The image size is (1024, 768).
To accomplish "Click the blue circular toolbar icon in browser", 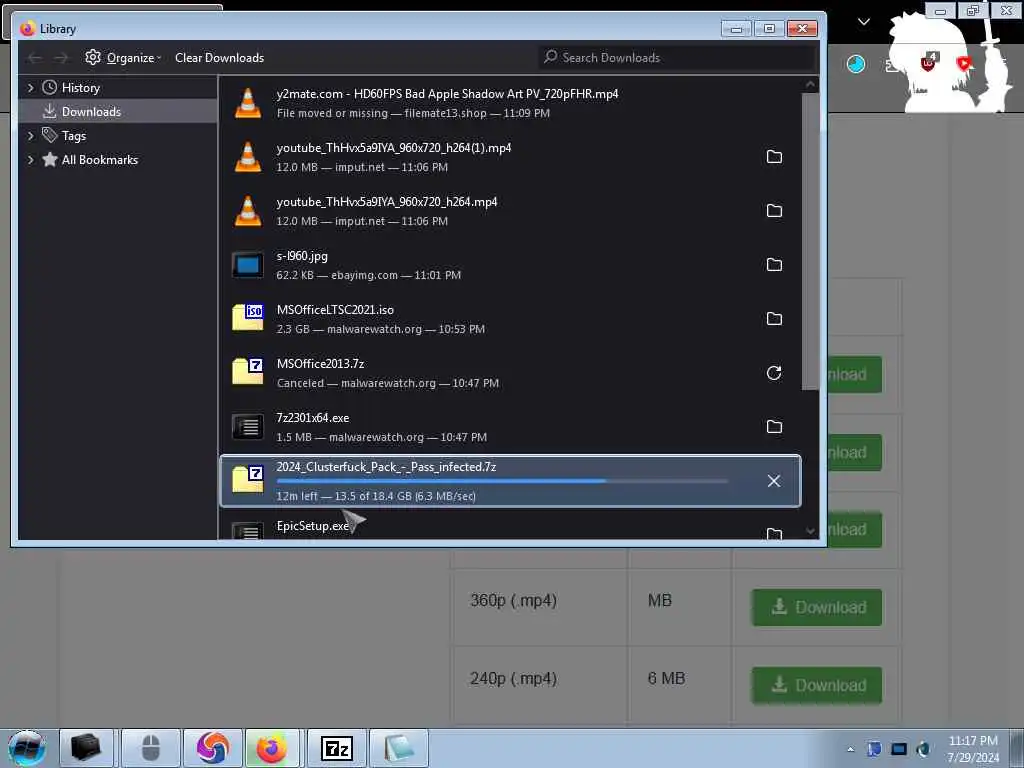I will [856, 64].
